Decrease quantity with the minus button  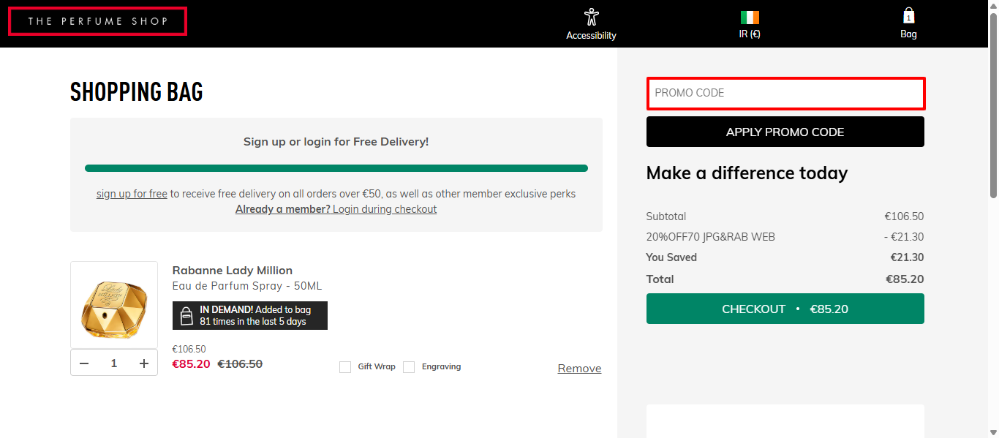[x=84, y=363]
